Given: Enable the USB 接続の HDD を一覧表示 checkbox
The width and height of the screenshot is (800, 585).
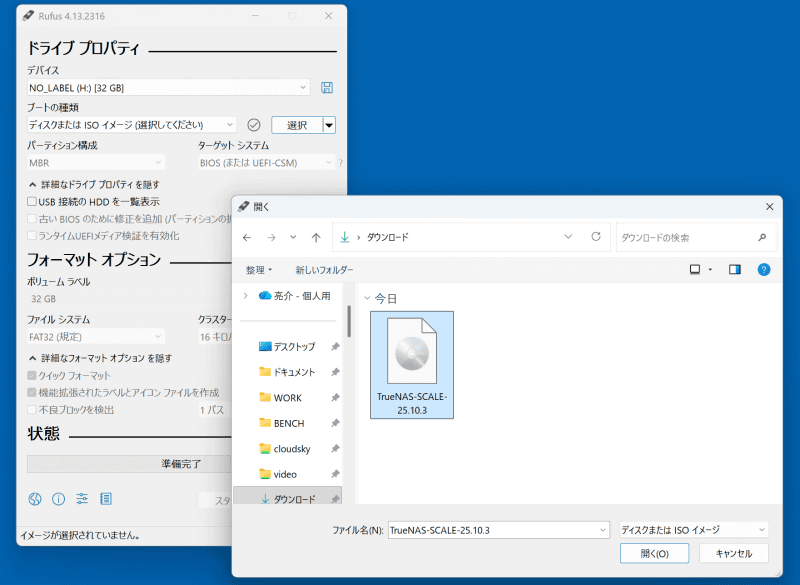Looking at the screenshot, I should coord(31,202).
